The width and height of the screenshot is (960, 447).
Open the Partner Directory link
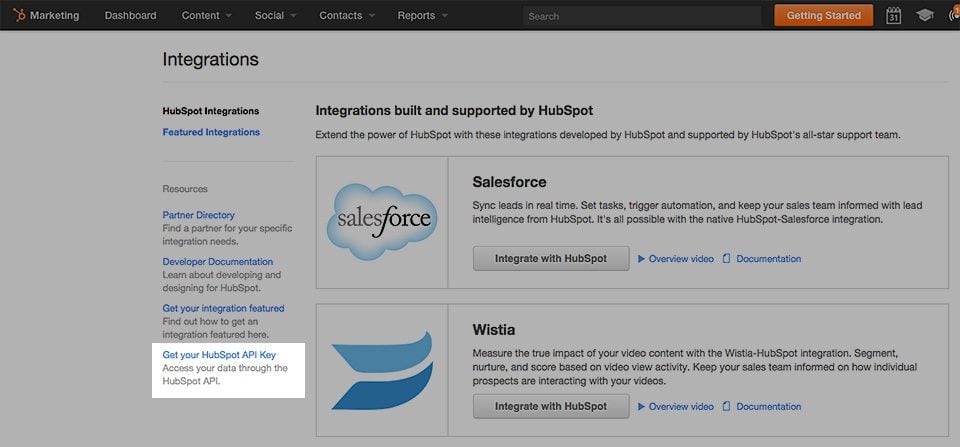tap(198, 215)
